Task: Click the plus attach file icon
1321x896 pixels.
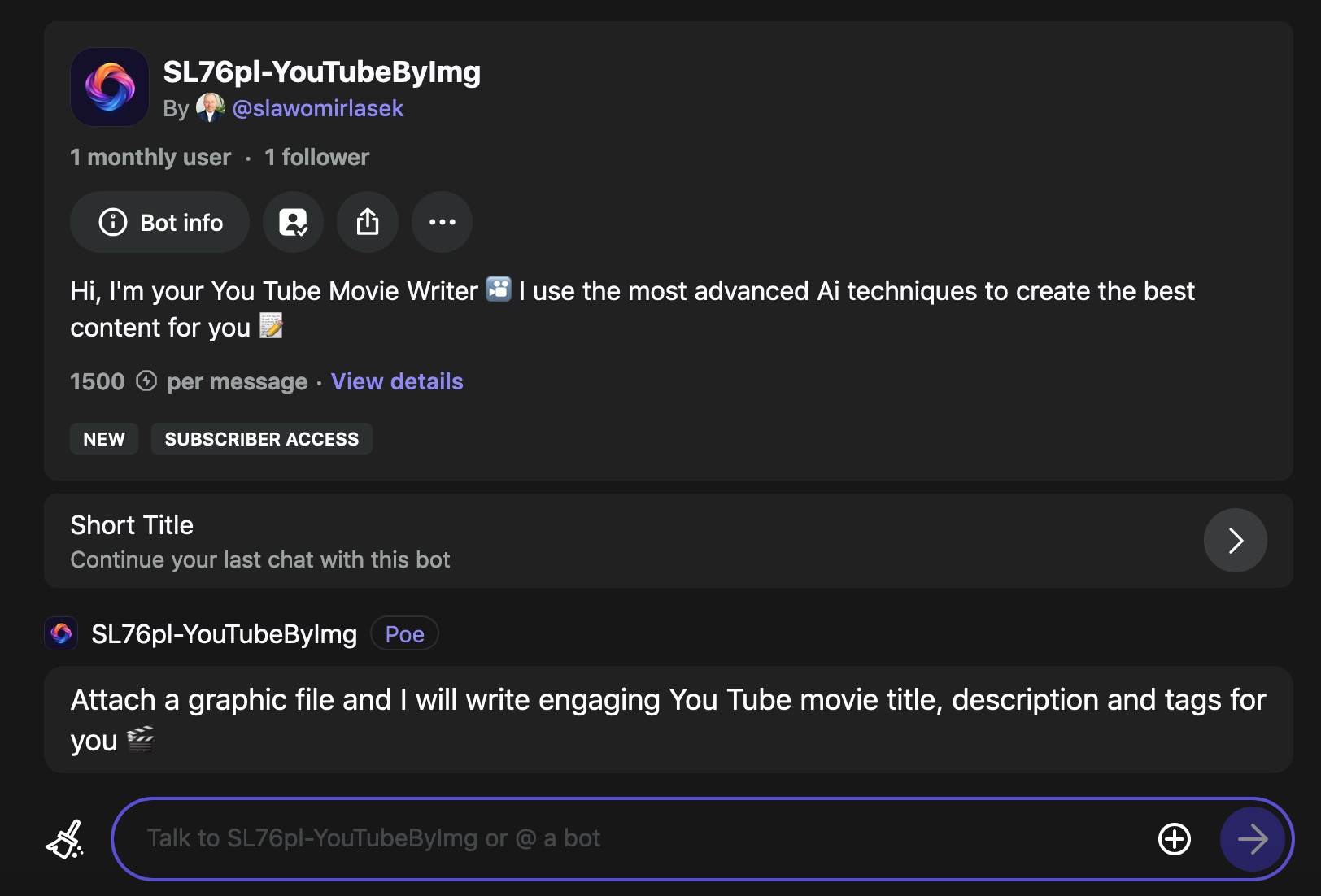Action: pyautogui.click(x=1174, y=839)
